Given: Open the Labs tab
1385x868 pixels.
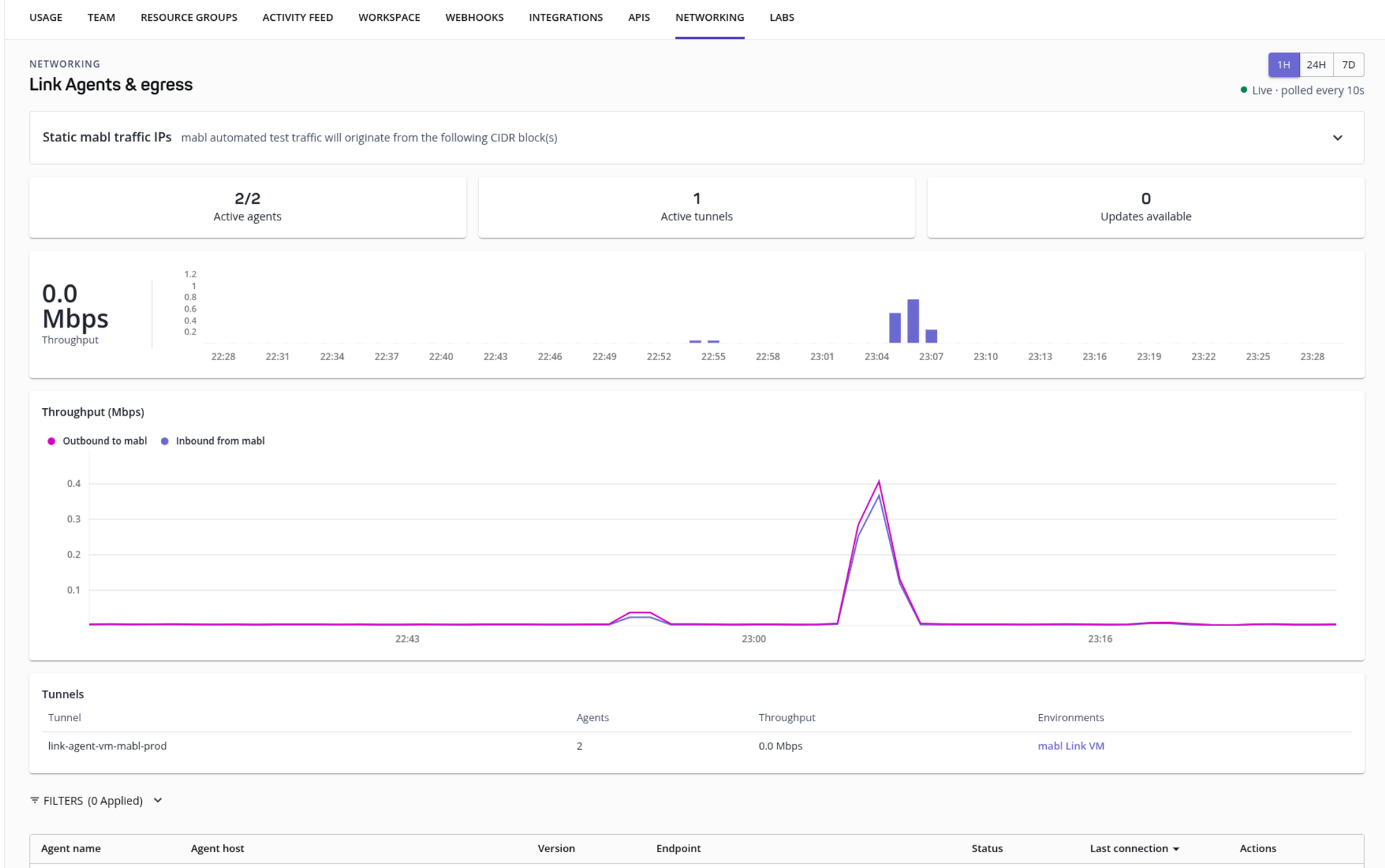Looking at the screenshot, I should pyautogui.click(x=782, y=17).
